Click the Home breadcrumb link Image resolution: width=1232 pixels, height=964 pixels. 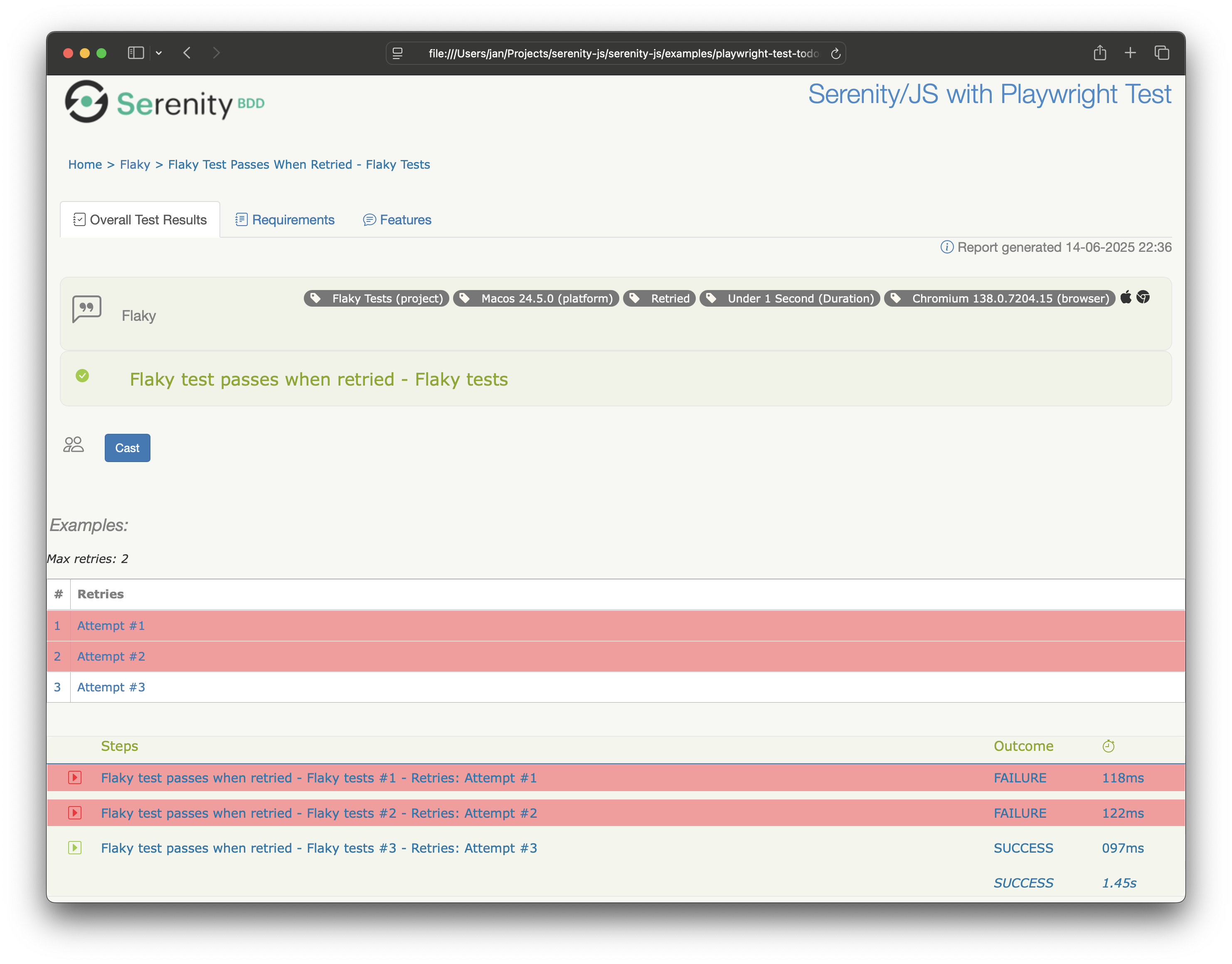click(85, 164)
